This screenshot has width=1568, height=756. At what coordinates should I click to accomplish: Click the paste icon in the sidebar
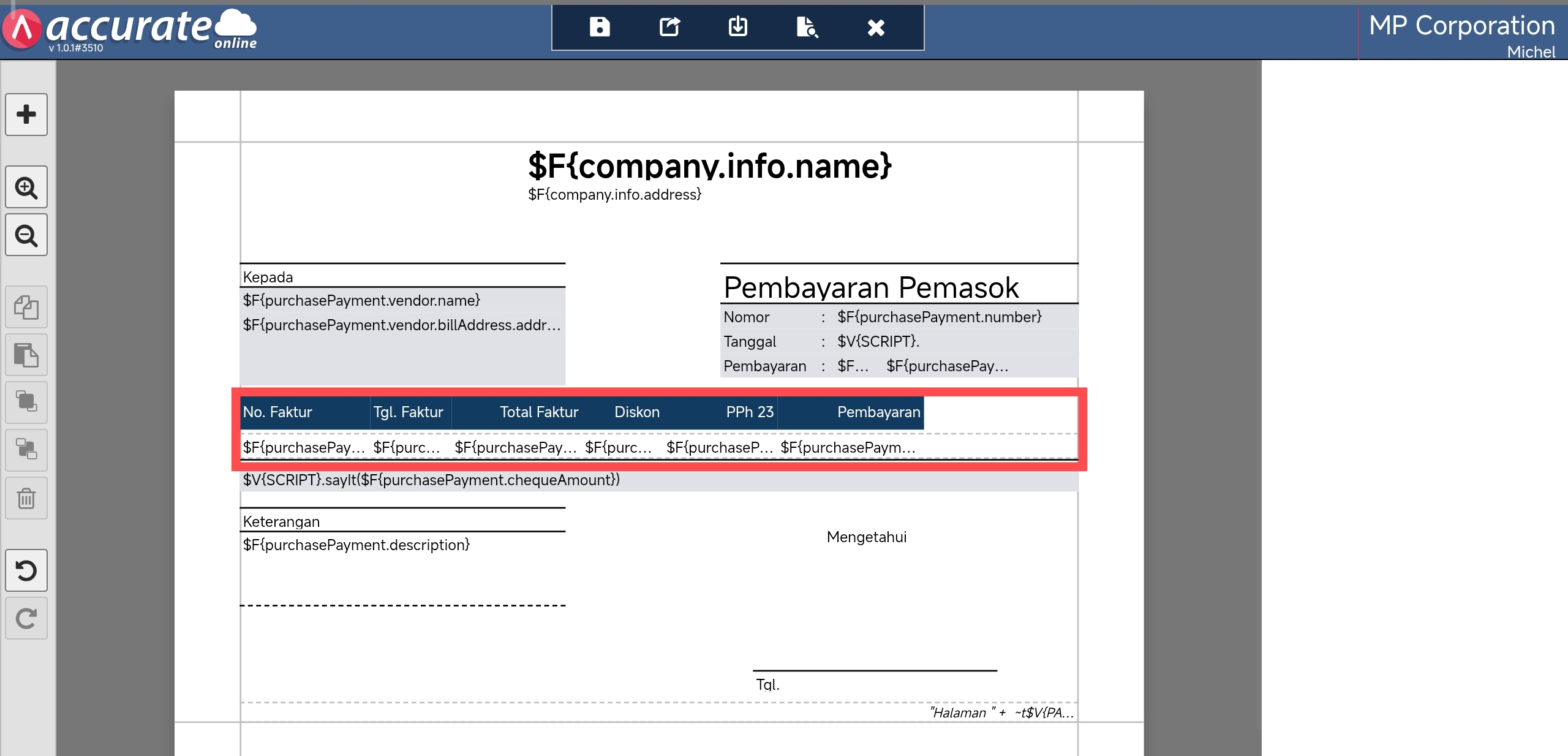(26, 355)
